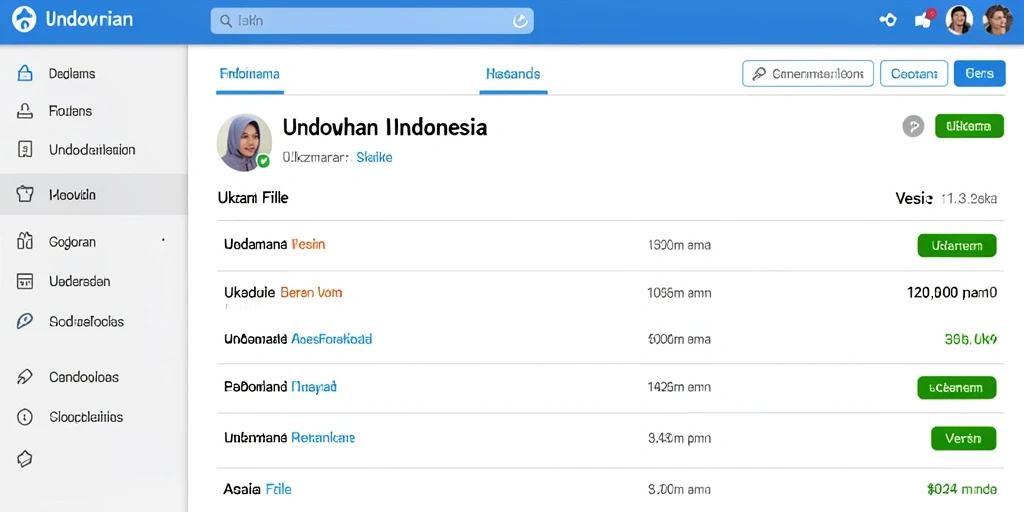Click the 1900m ama time cell
Screen dimensions: 1024x512
pos(679,246)
